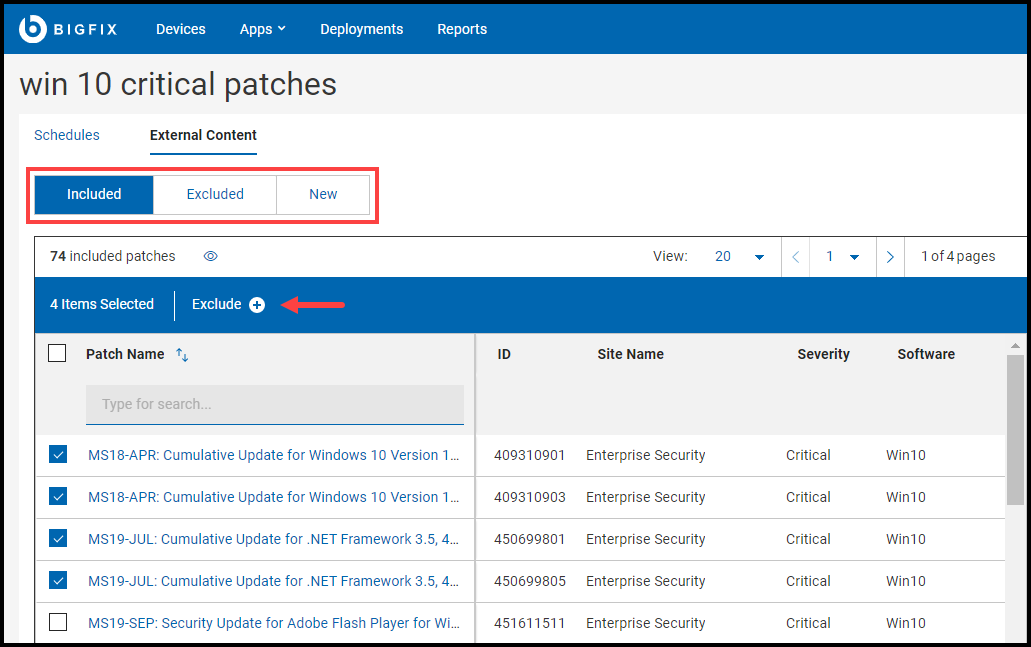Click the previous page chevron arrow
Viewport: 1031px width, 647px height.
(x=795, y=257)
